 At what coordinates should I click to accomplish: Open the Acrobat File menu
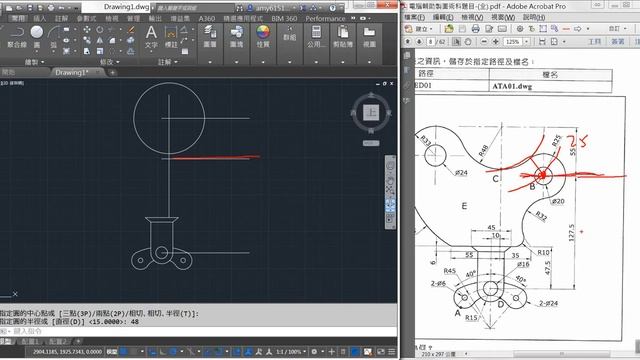coord(414,17)
